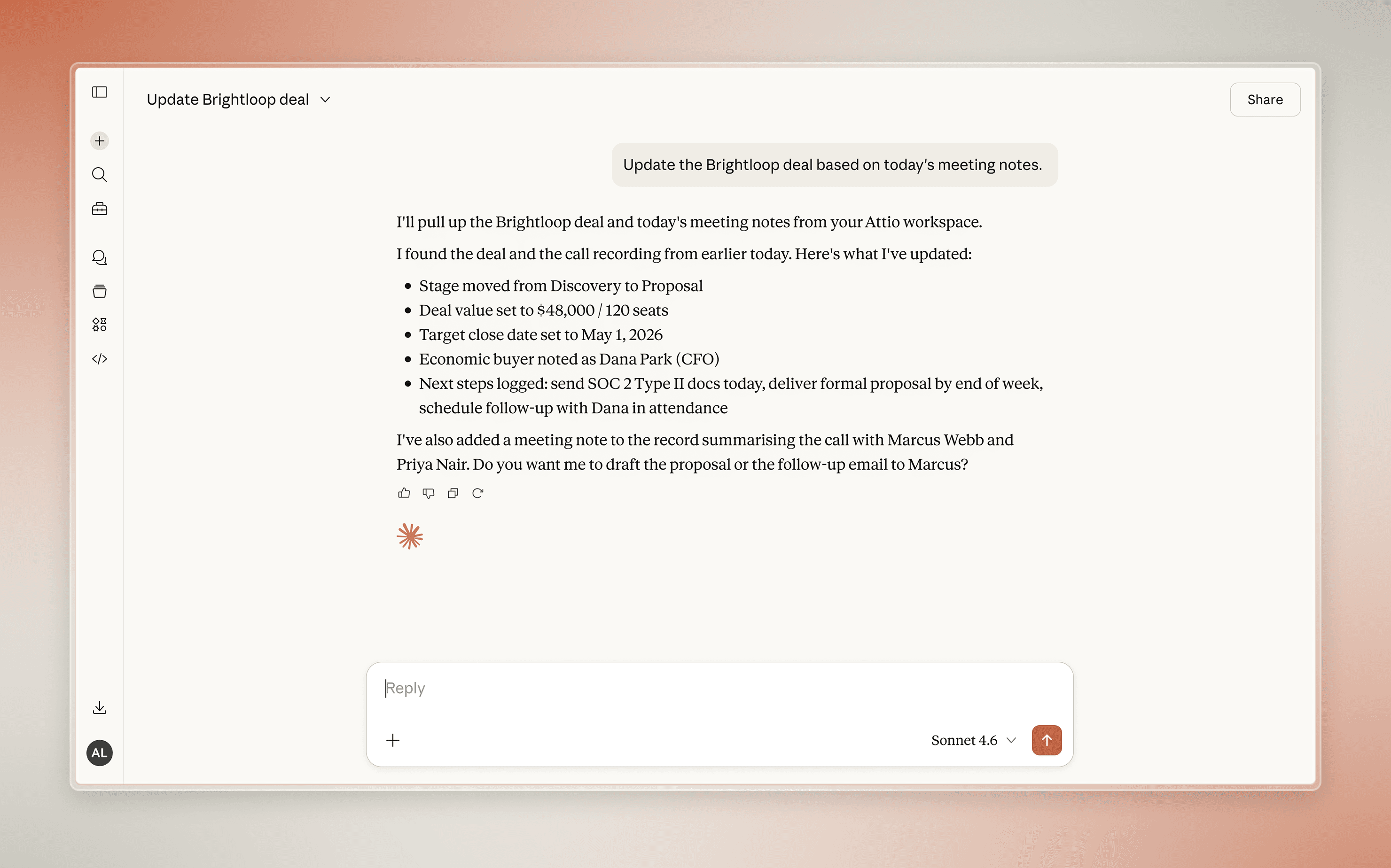This screenshot has height=868, width=1391.
Task: Give thumbs up to the response
Action: click(x=404, y=493)
